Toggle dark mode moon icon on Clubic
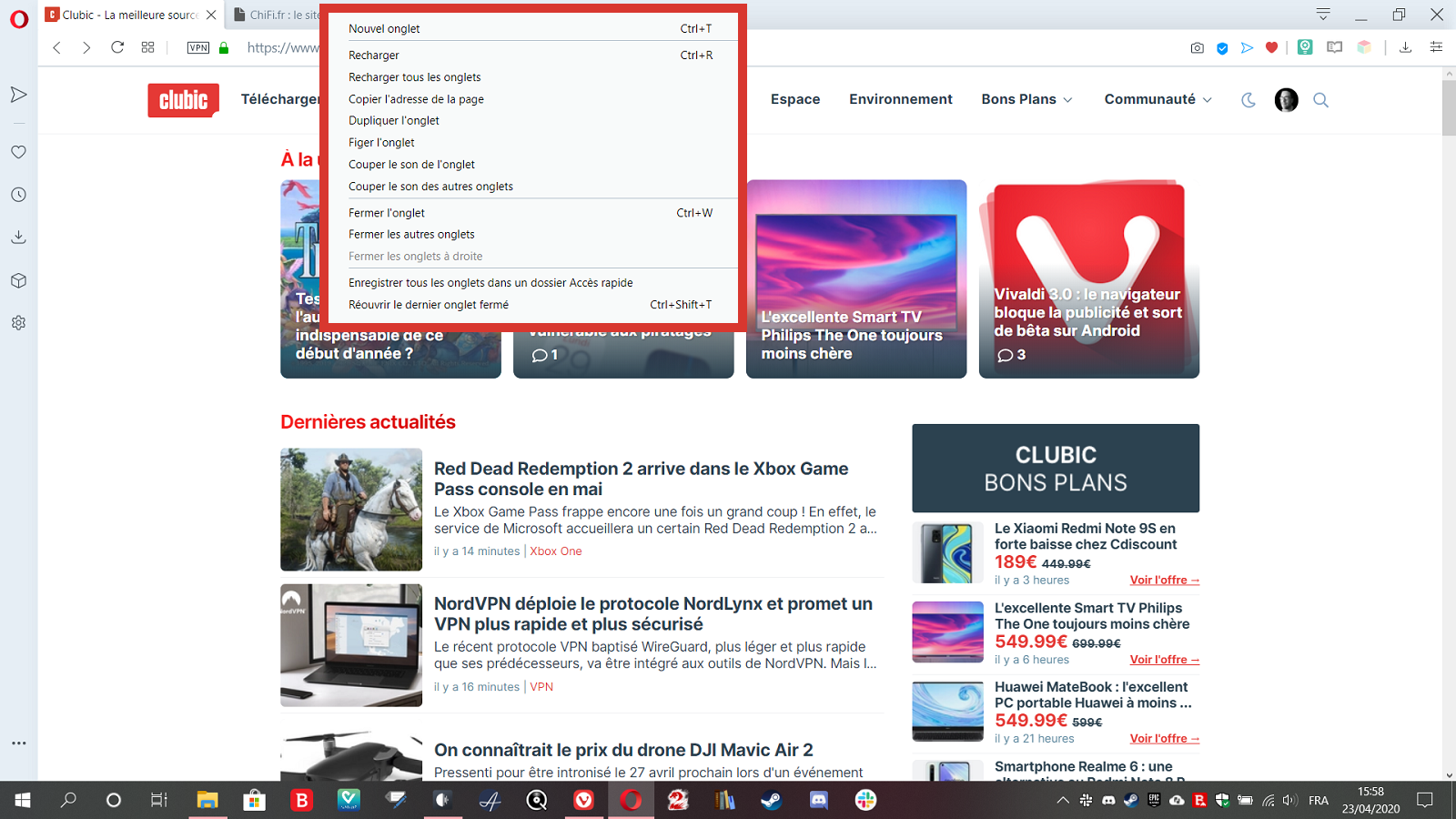Viewport: 1456px width, 819px height. (x=1249, y=100)
